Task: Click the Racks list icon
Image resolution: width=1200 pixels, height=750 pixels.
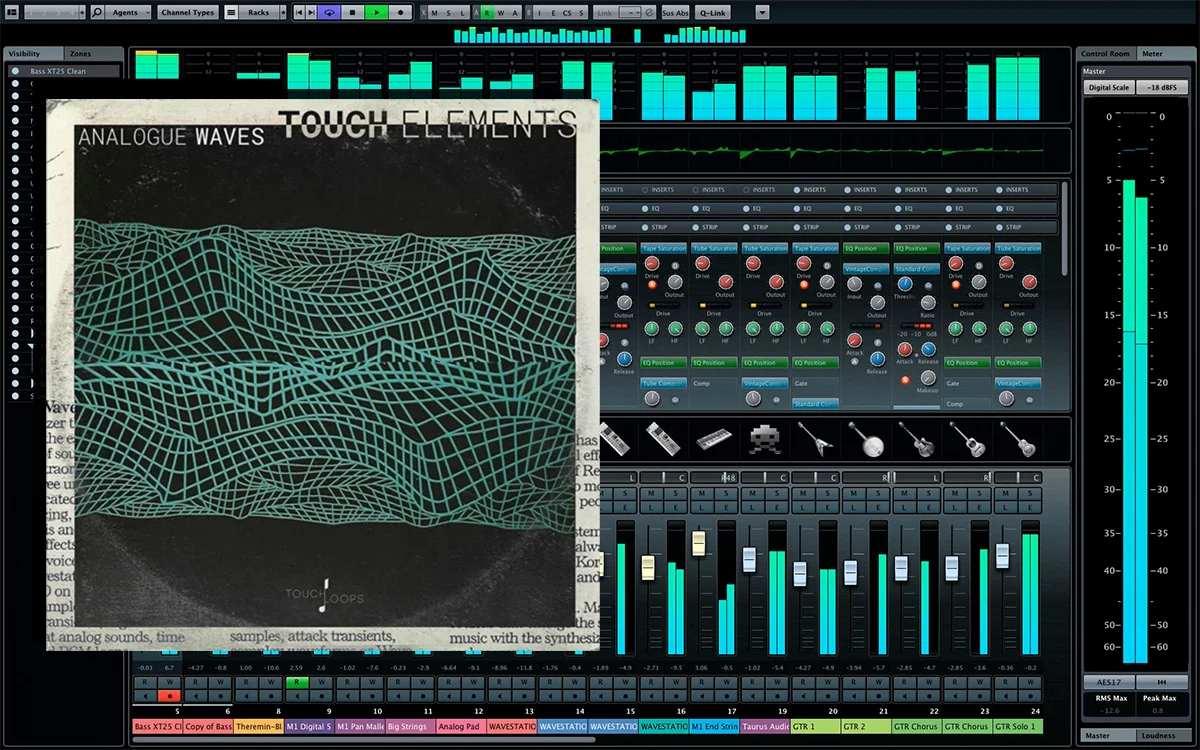Action: coord(231,12)
